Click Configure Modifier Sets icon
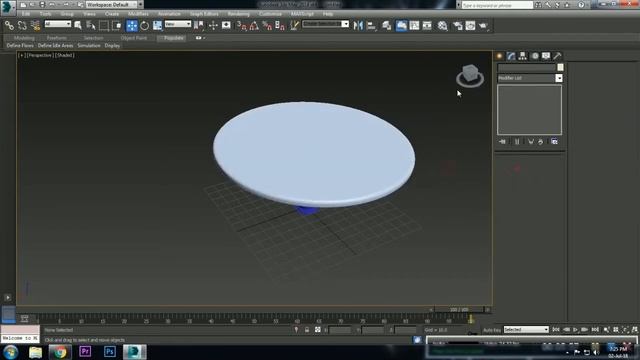Screen dimensions: 640x360 (554, 142)
